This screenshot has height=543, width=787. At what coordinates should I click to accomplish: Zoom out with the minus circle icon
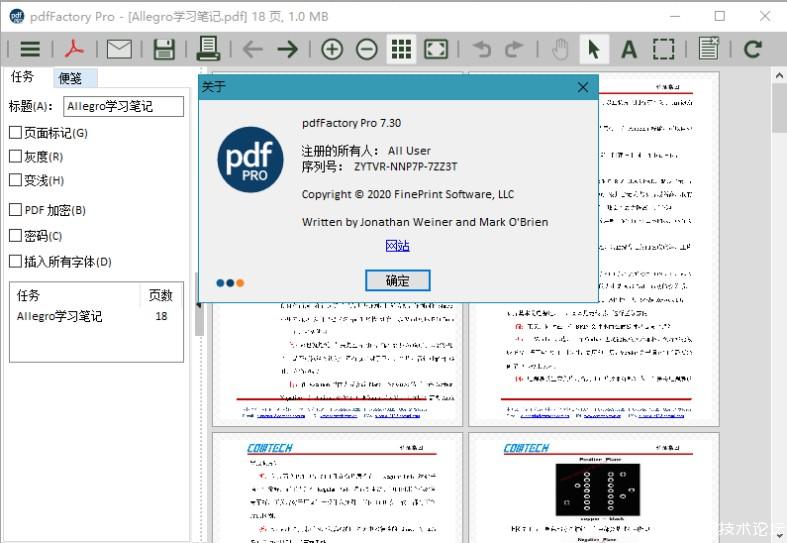(x=366, y=49)
